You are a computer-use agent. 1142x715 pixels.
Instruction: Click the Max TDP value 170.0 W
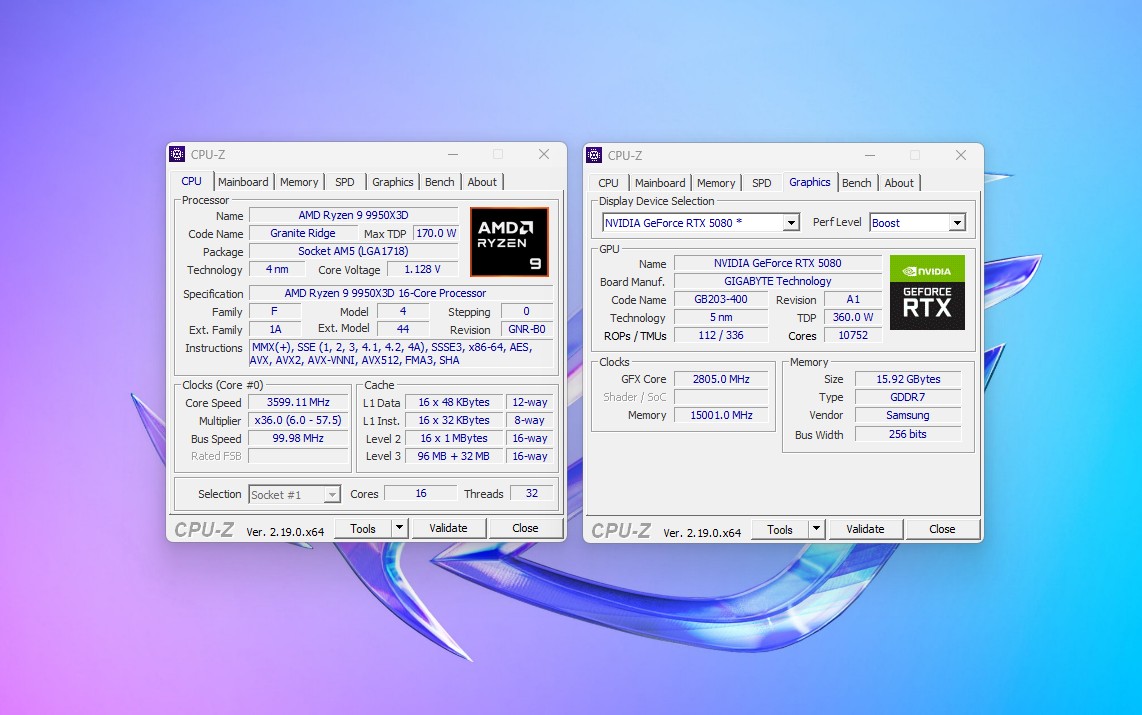click(436, 233)
